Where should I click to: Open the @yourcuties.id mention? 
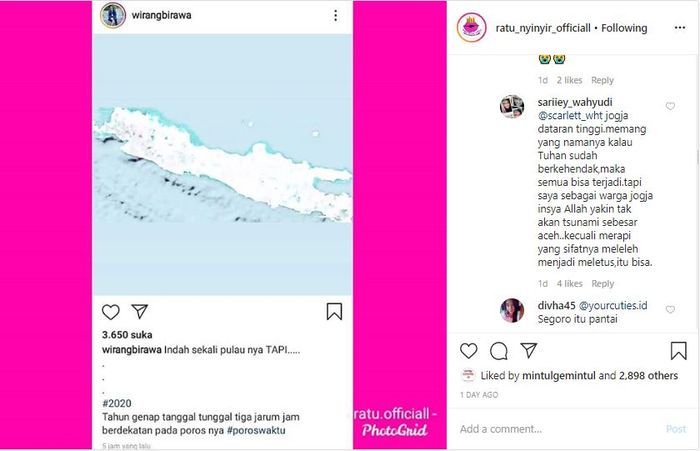613,305
